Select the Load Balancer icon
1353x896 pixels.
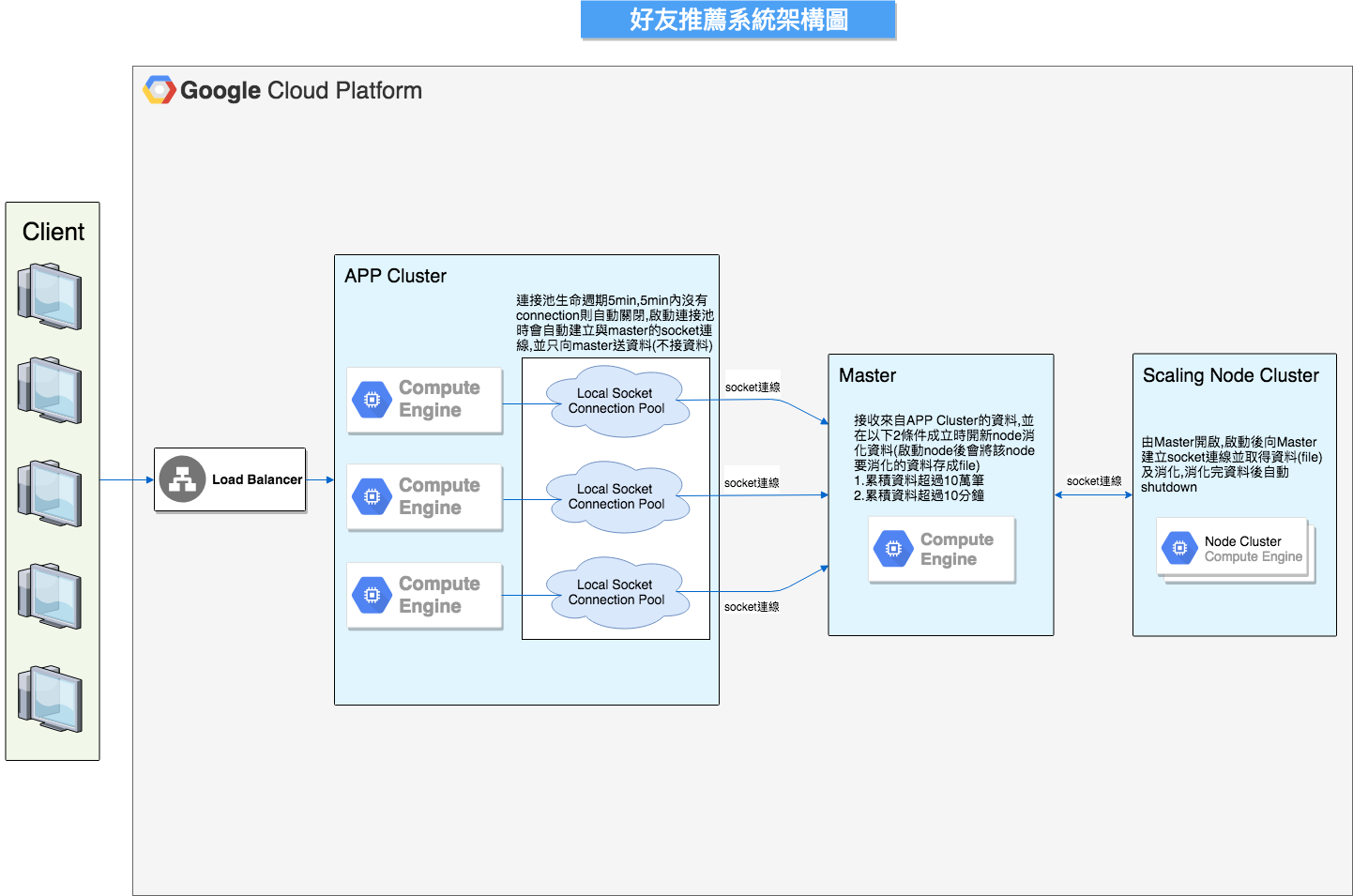click(182, 479)
